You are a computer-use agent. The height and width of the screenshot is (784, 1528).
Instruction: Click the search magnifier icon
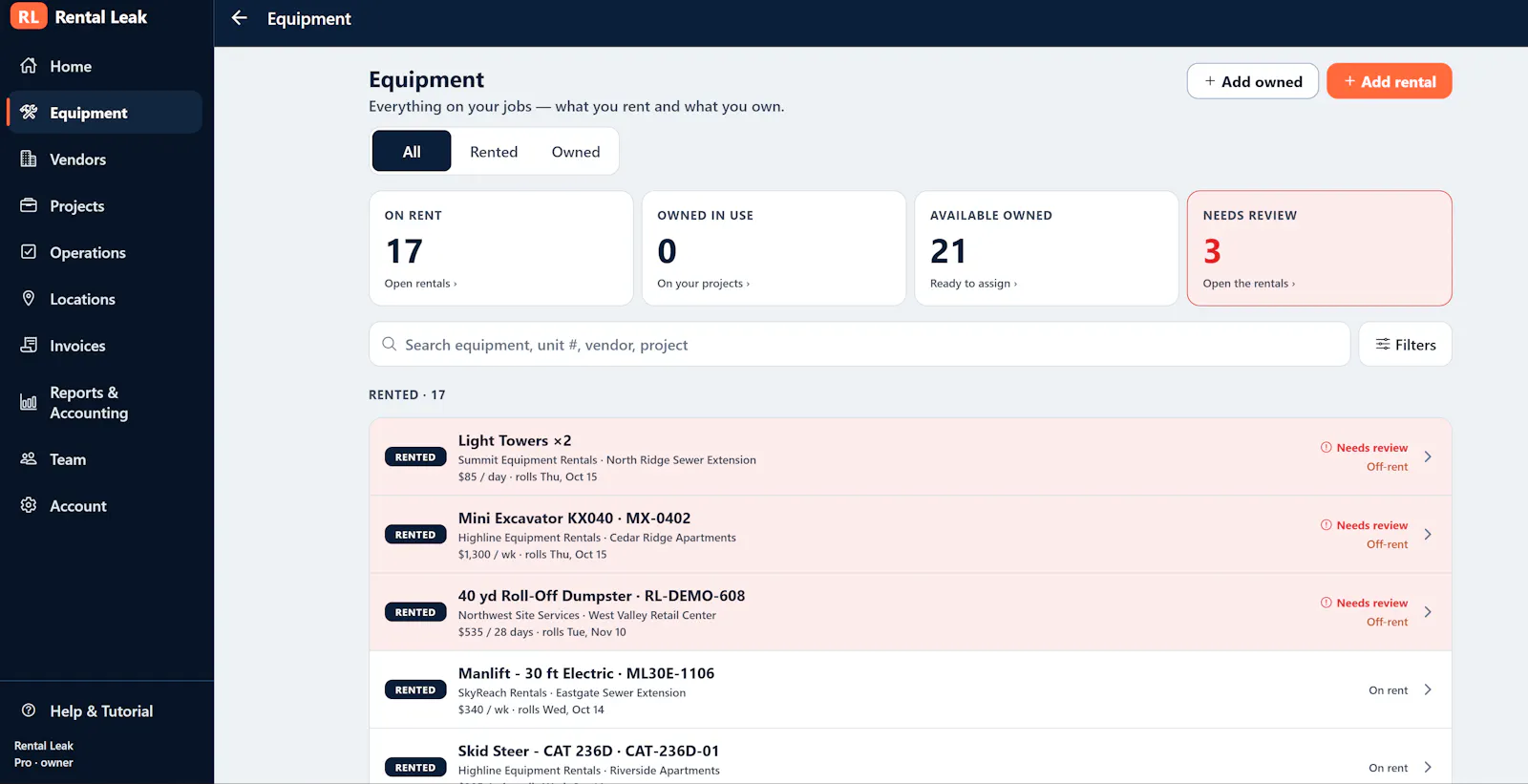point(390,345)
